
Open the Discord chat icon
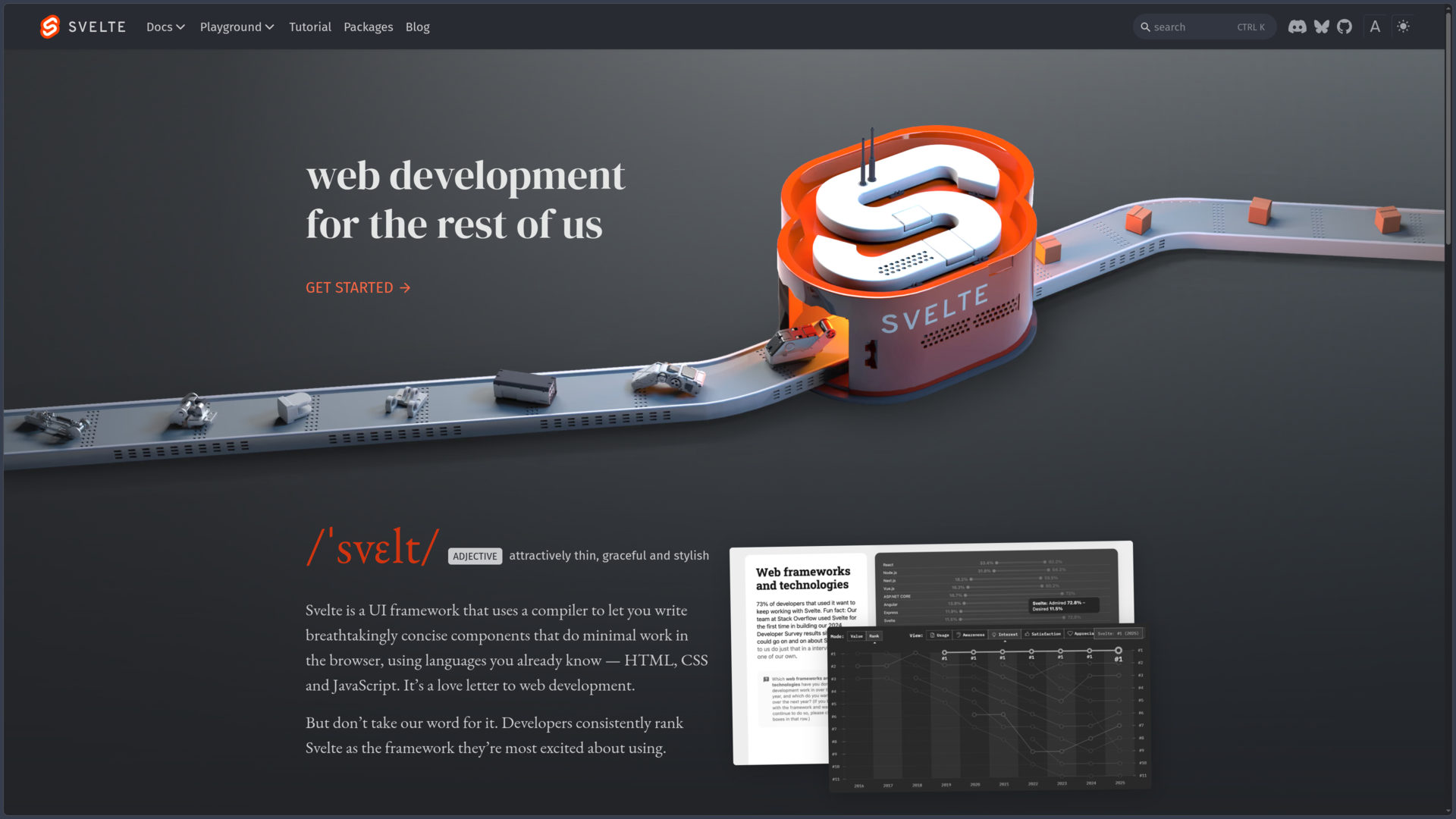[1297, 27]
